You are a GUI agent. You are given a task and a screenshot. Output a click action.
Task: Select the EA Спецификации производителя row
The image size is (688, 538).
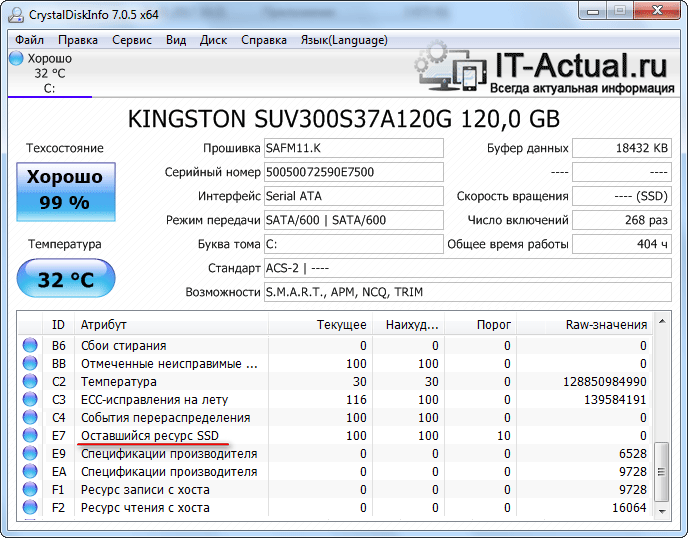[x=335, y=471]
